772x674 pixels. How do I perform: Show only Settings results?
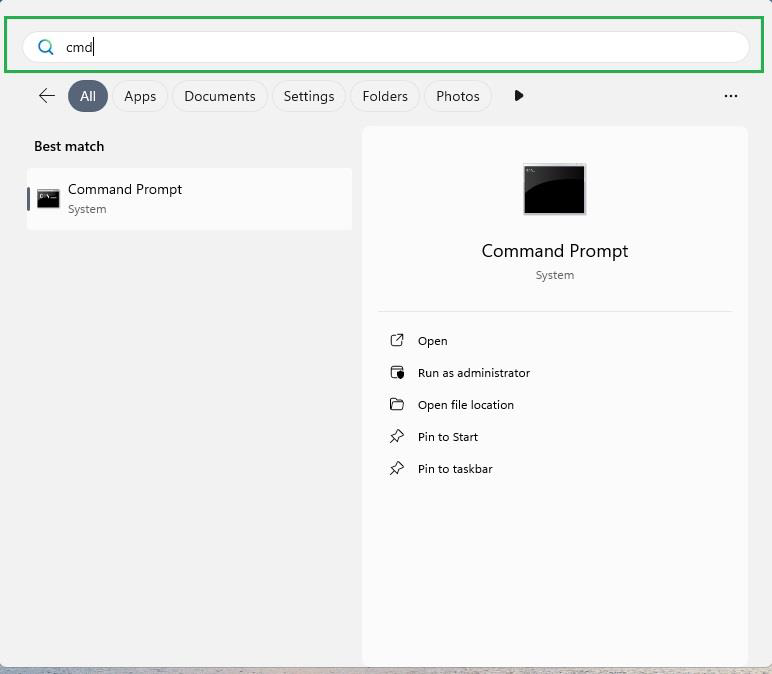308,96
